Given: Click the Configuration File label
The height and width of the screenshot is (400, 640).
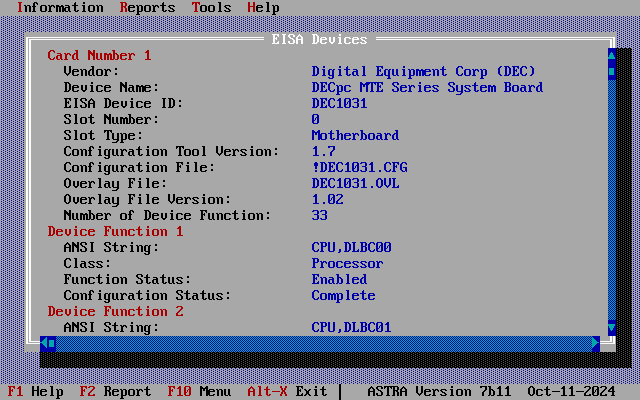Looking at the screenshot, I should (x=139, y=167).
